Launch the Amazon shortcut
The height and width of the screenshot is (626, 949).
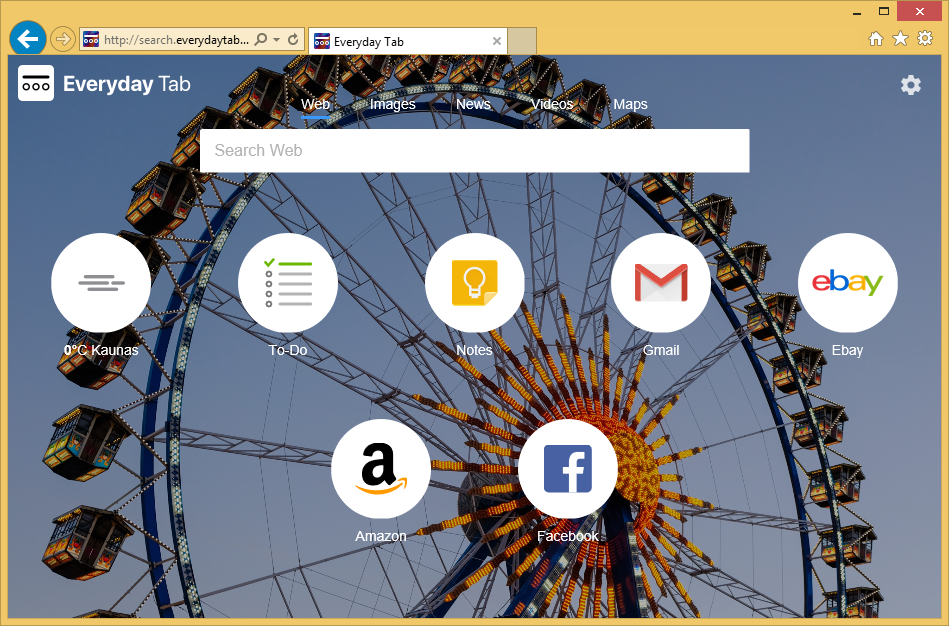click(381, 469)
